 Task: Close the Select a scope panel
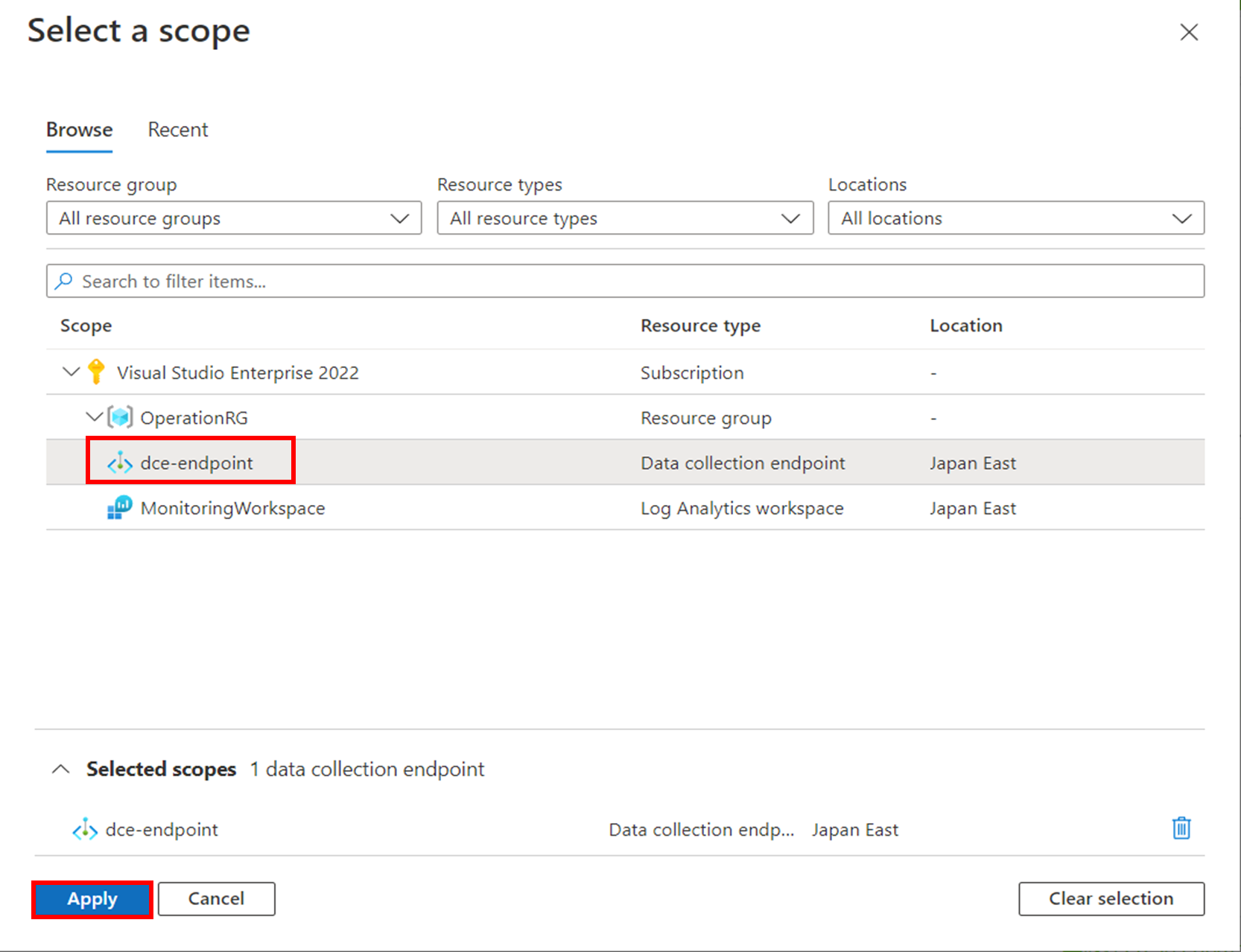pyautogui.click(x=1189, y=32)
